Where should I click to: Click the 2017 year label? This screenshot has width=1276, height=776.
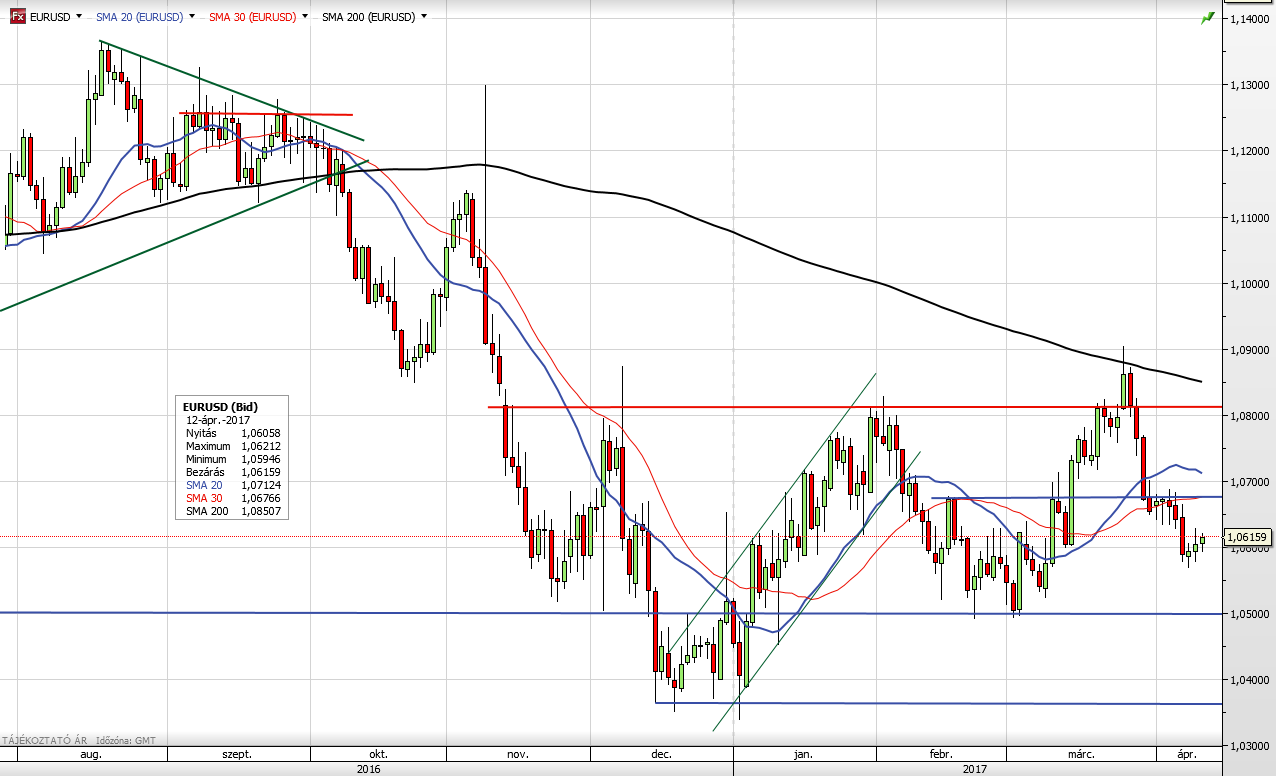pos(976,769)
